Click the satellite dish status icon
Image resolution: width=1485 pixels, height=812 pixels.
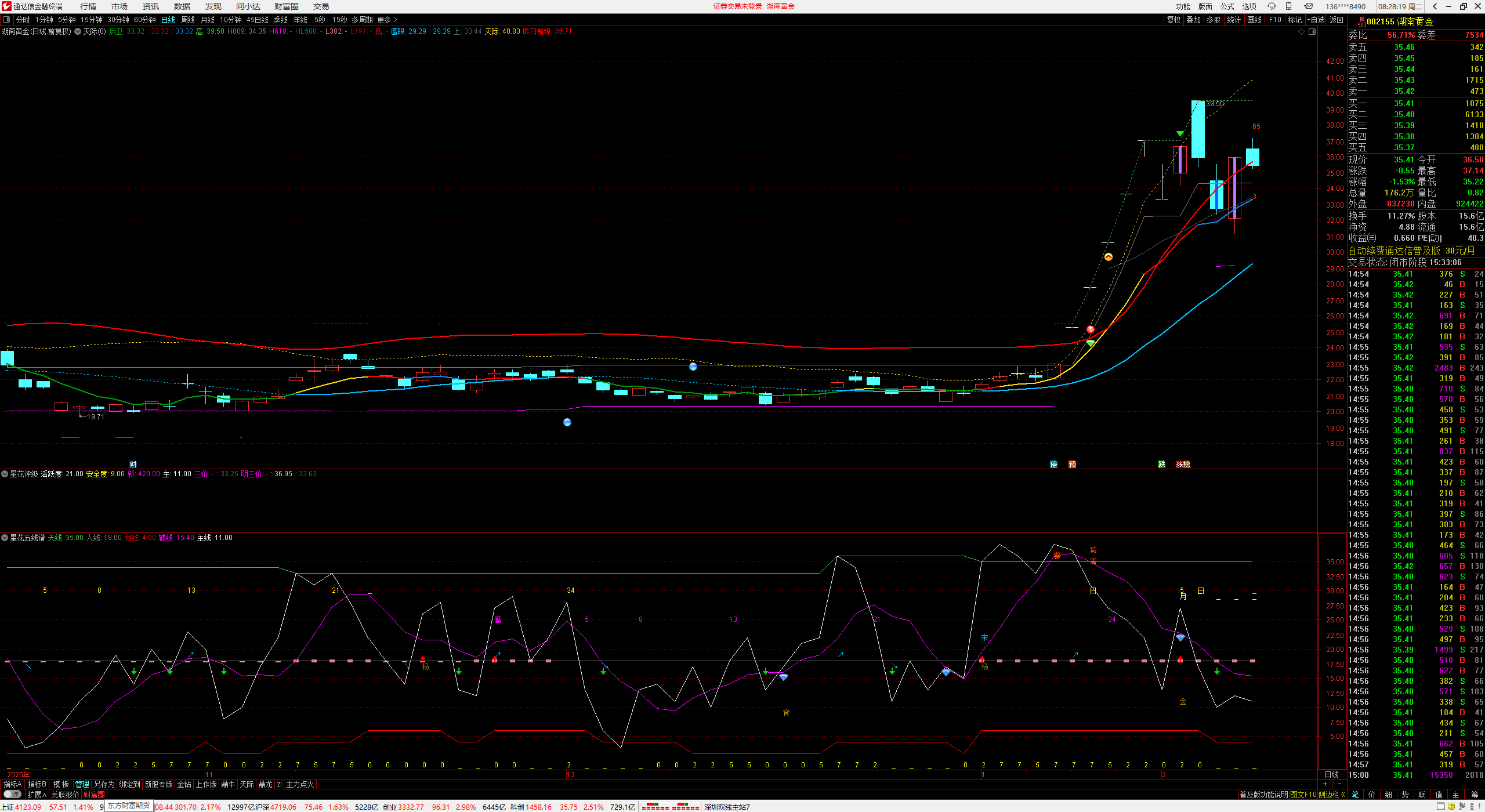1463,806
